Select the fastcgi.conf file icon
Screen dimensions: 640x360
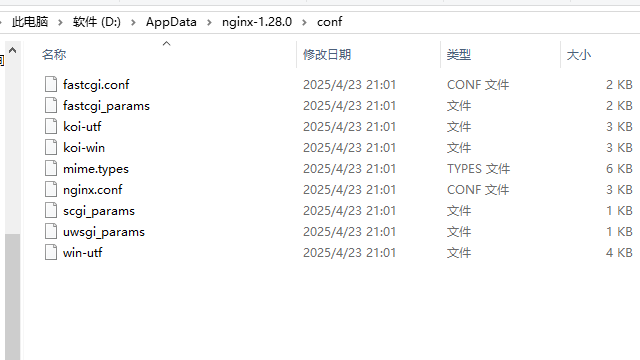click(51, 84)
